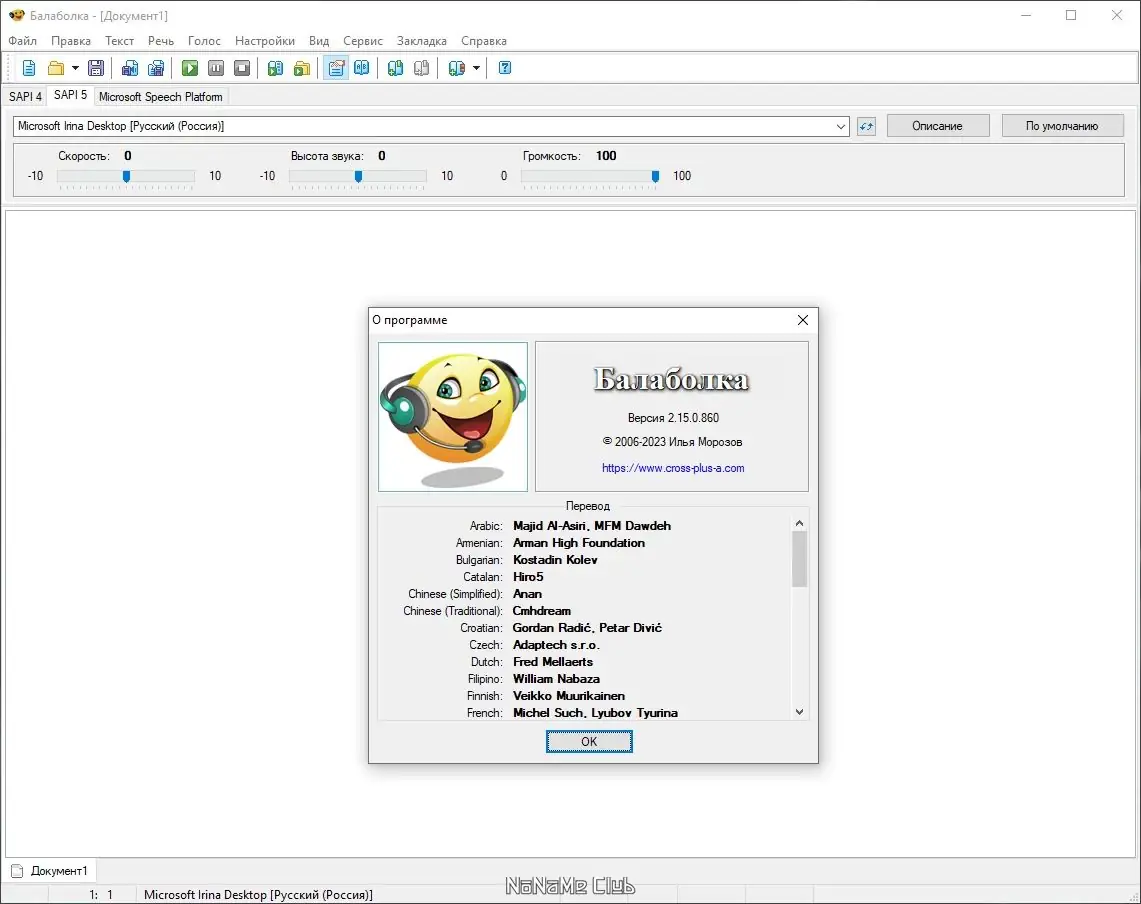
Task: Switch to the Microsoft Speech Platform tab
Action: [160, 97]
